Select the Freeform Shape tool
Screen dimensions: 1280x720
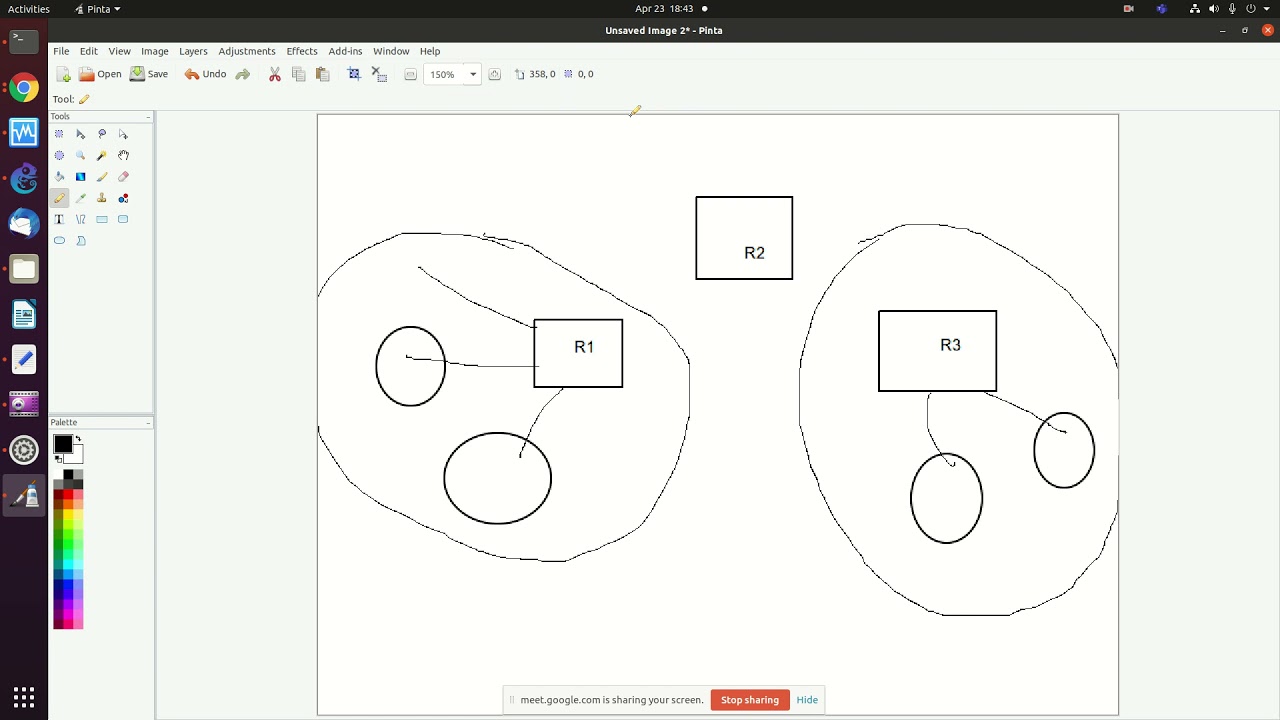point(80,240)
